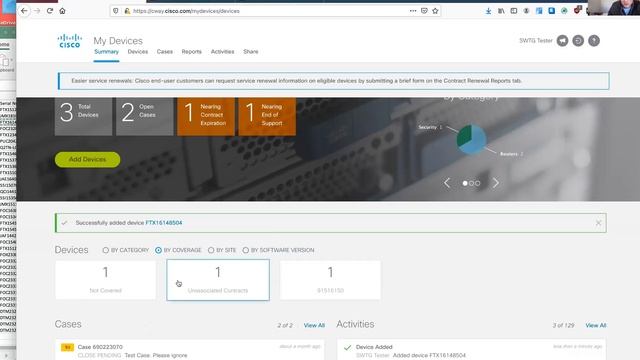
Task: Click the Add Devices button
Action: pos(87,160)
